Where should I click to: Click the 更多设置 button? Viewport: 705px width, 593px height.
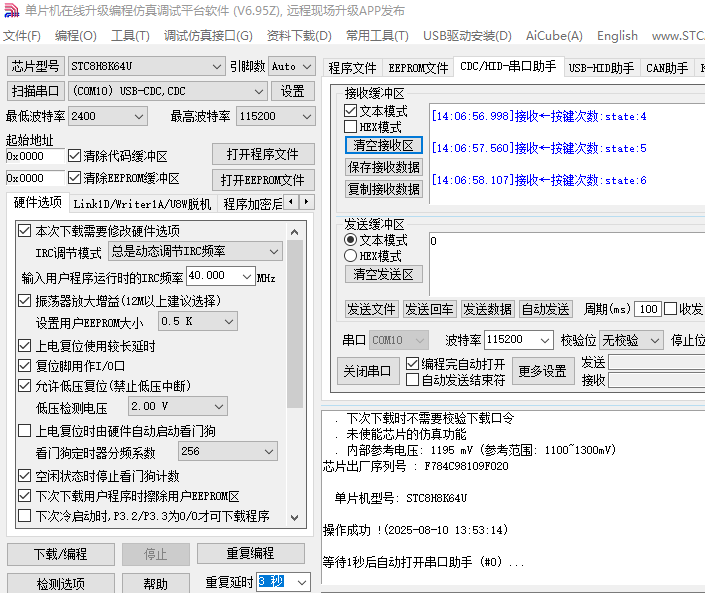pos(543,371)
